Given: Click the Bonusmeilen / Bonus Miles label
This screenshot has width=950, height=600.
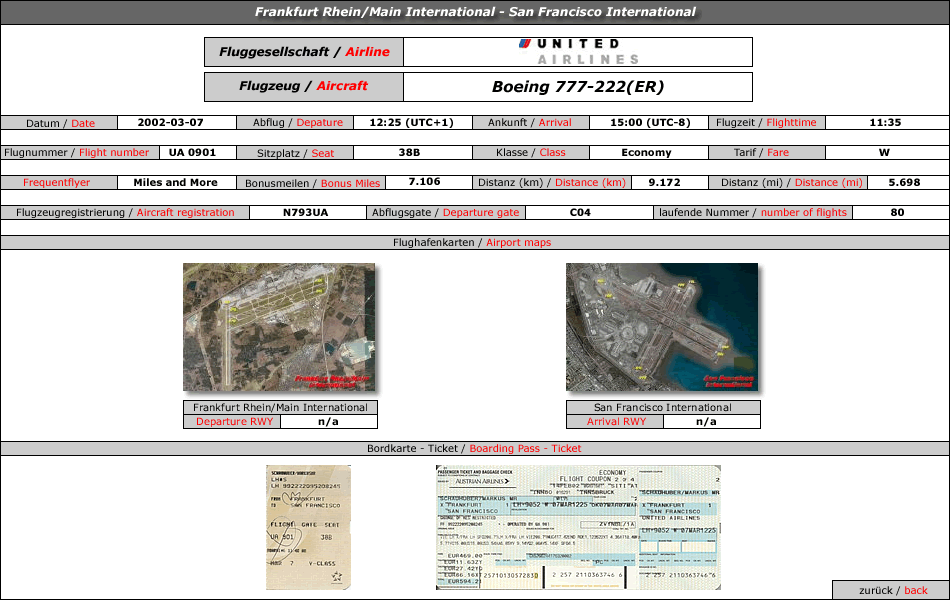Looking at the screenshot, I should click(312, 183).
